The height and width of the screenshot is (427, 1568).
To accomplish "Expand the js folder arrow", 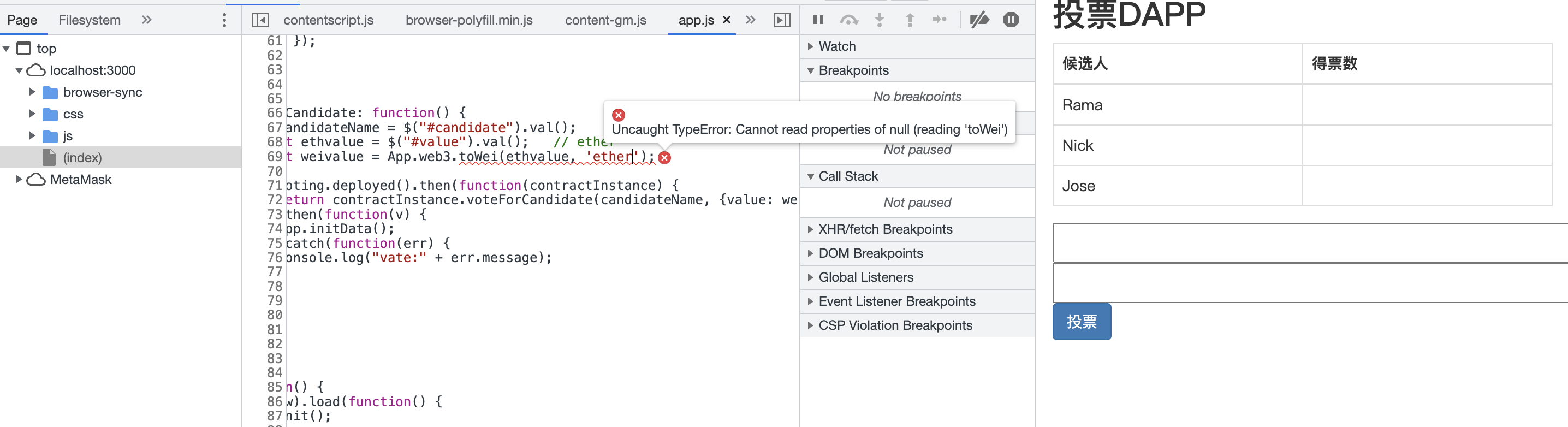I will (x=32, y=136).
